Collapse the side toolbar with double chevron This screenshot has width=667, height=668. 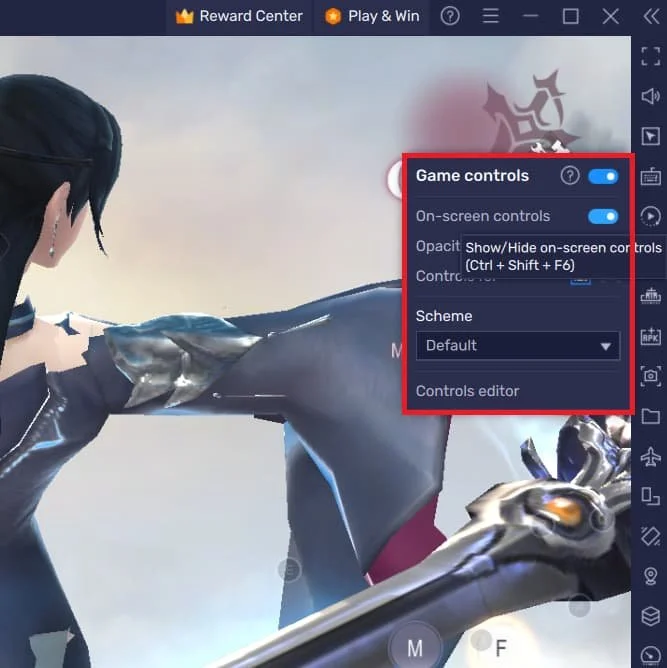(x=651, y=17)
